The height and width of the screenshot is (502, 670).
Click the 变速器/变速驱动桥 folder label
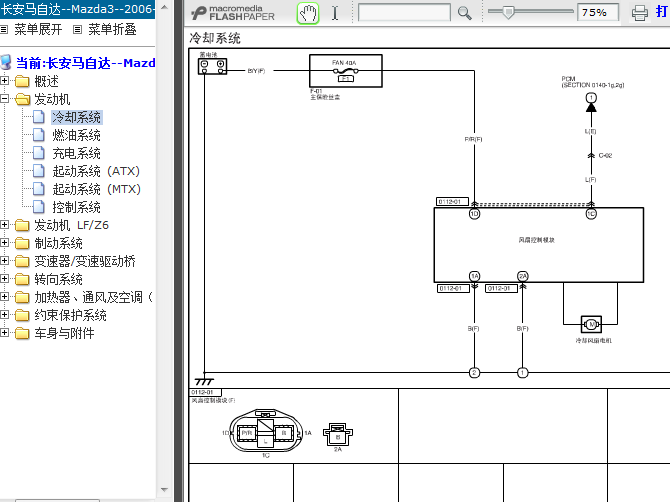point(85,261)
